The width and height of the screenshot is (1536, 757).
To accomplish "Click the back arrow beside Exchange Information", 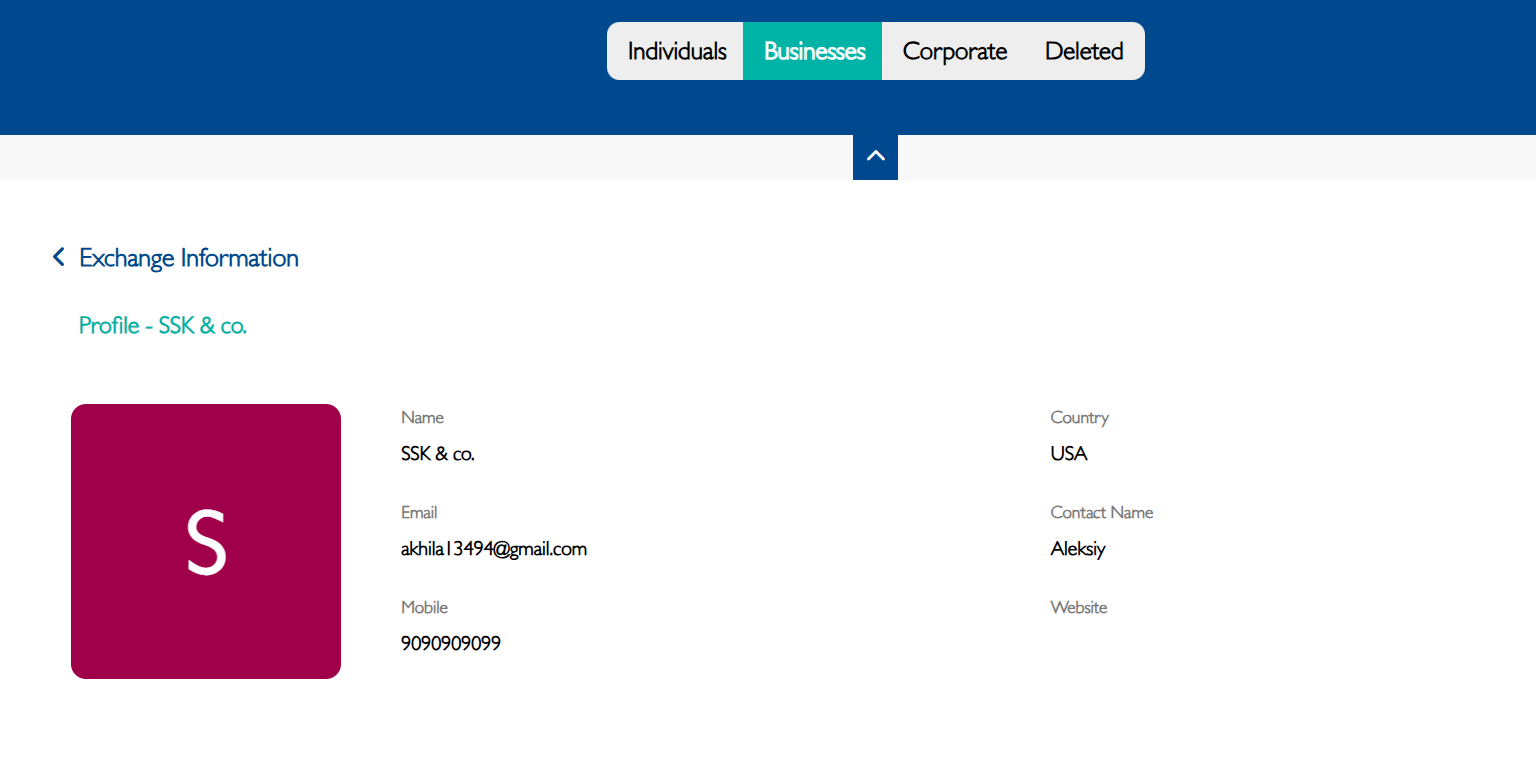I will click(x=59, y=258).
